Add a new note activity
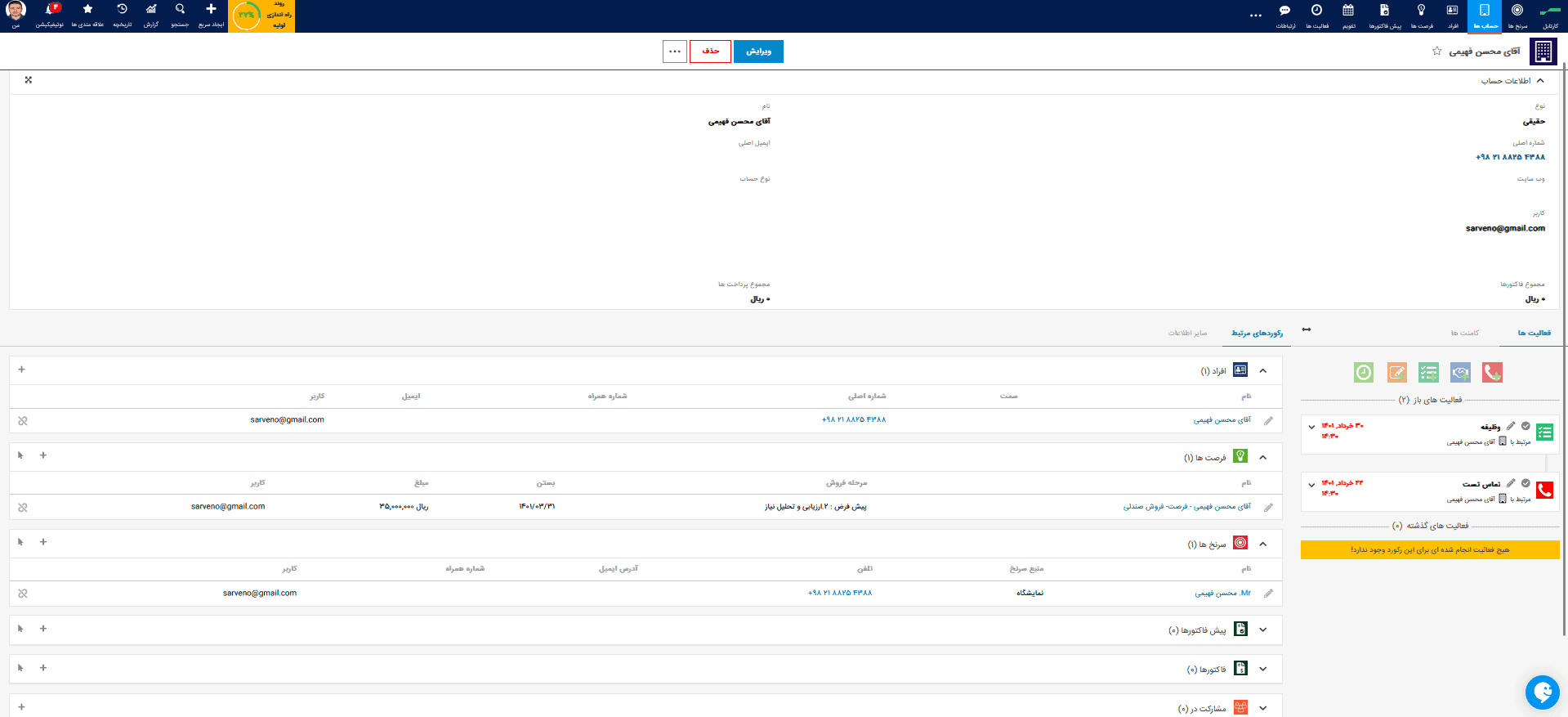 coord(1397,373)
